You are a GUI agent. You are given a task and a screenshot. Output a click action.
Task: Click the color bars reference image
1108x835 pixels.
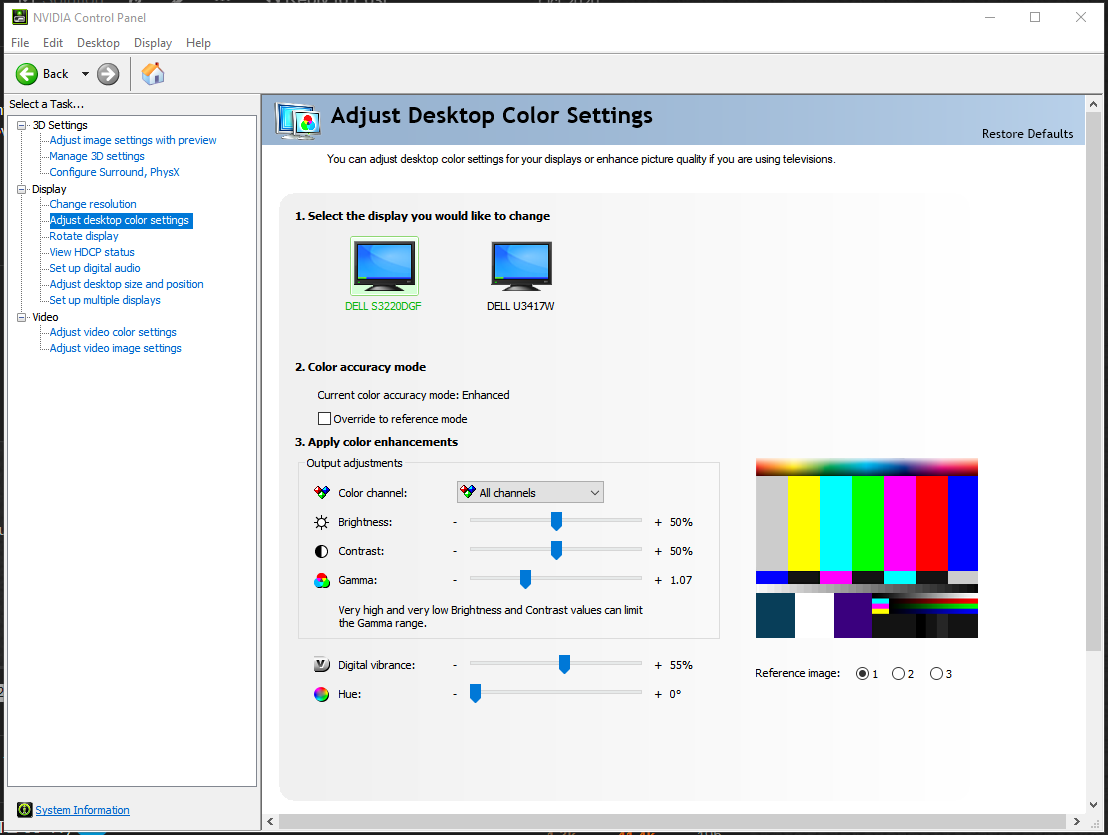pyautogui.click(x=866, y=548)
